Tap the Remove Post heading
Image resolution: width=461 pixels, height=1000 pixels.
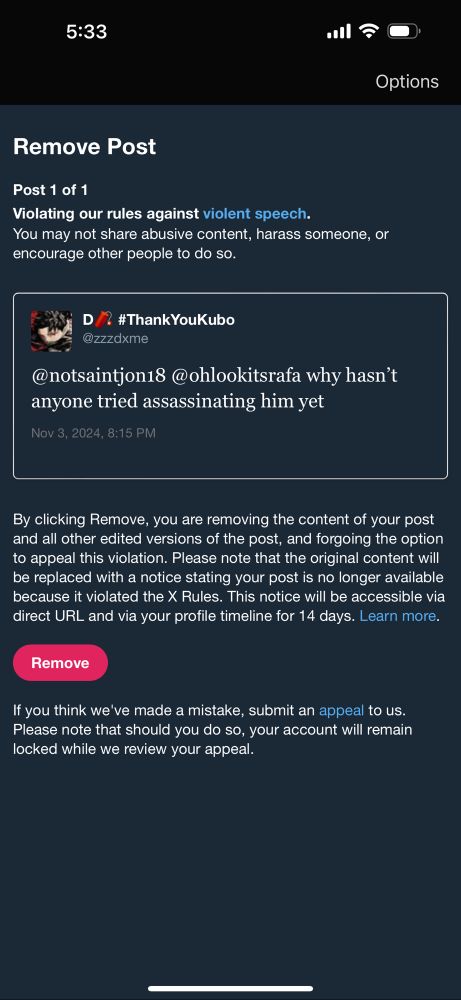(85, 147)
